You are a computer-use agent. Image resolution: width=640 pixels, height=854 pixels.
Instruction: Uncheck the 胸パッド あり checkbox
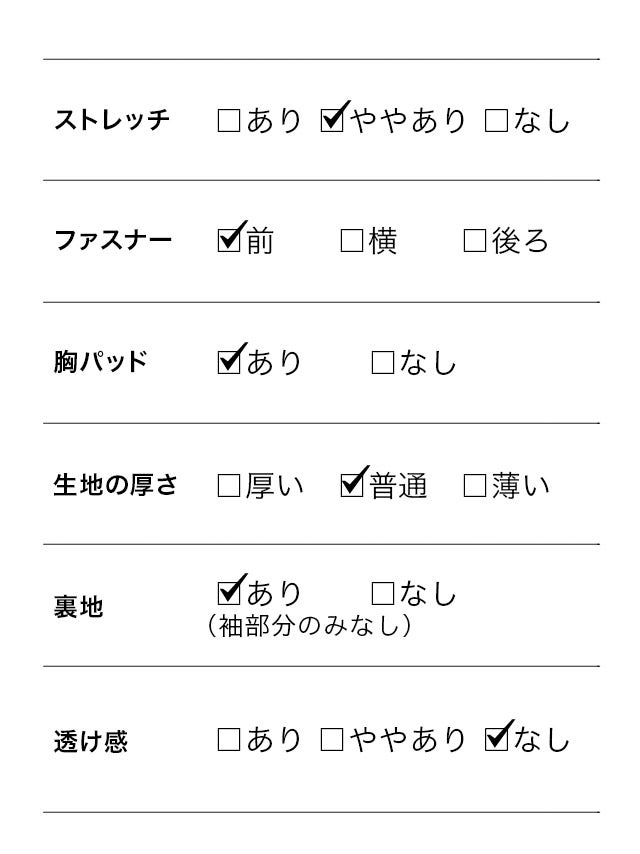(x=229, y=362)
